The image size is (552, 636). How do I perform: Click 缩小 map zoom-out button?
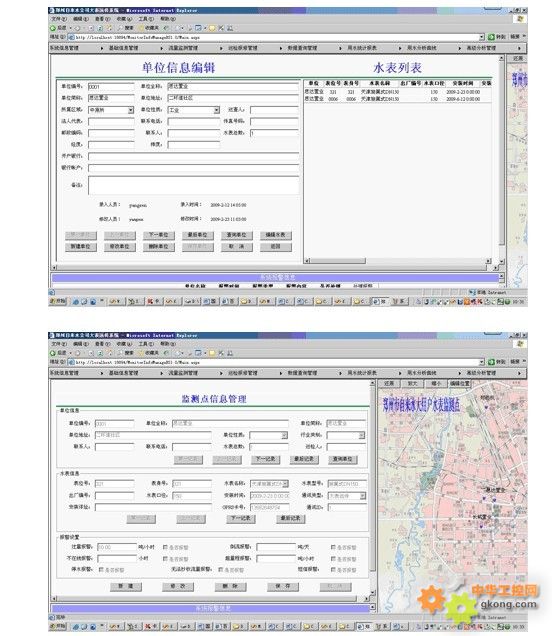(436, 383)
